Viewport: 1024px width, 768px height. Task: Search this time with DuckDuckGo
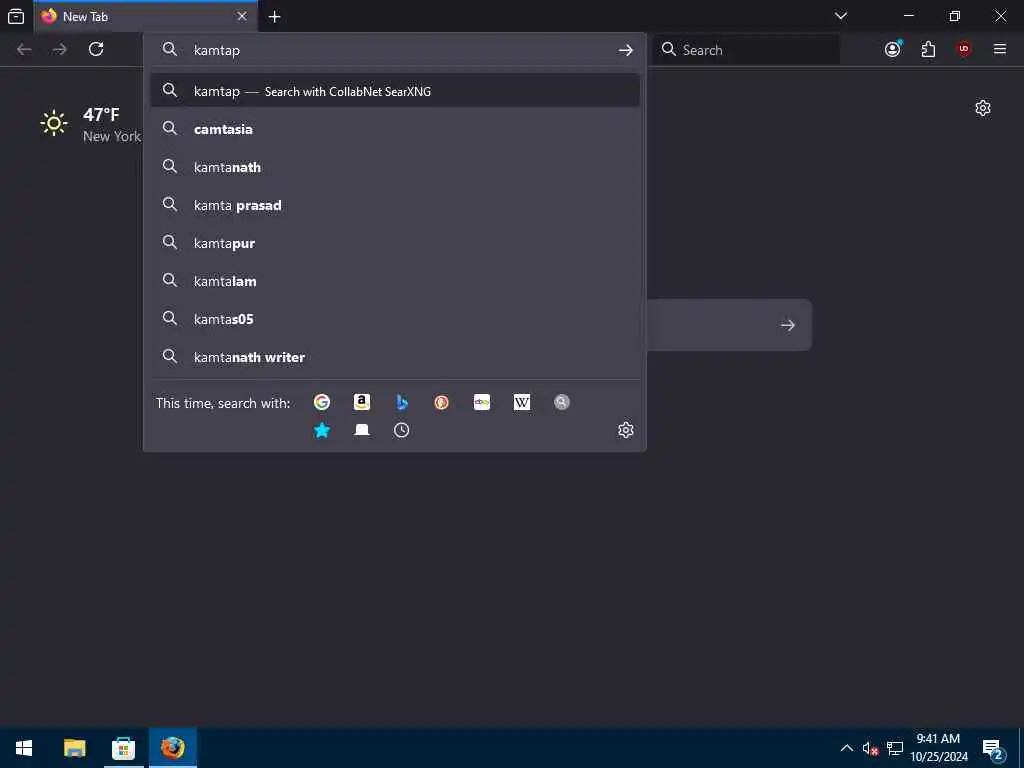point(441,402)
